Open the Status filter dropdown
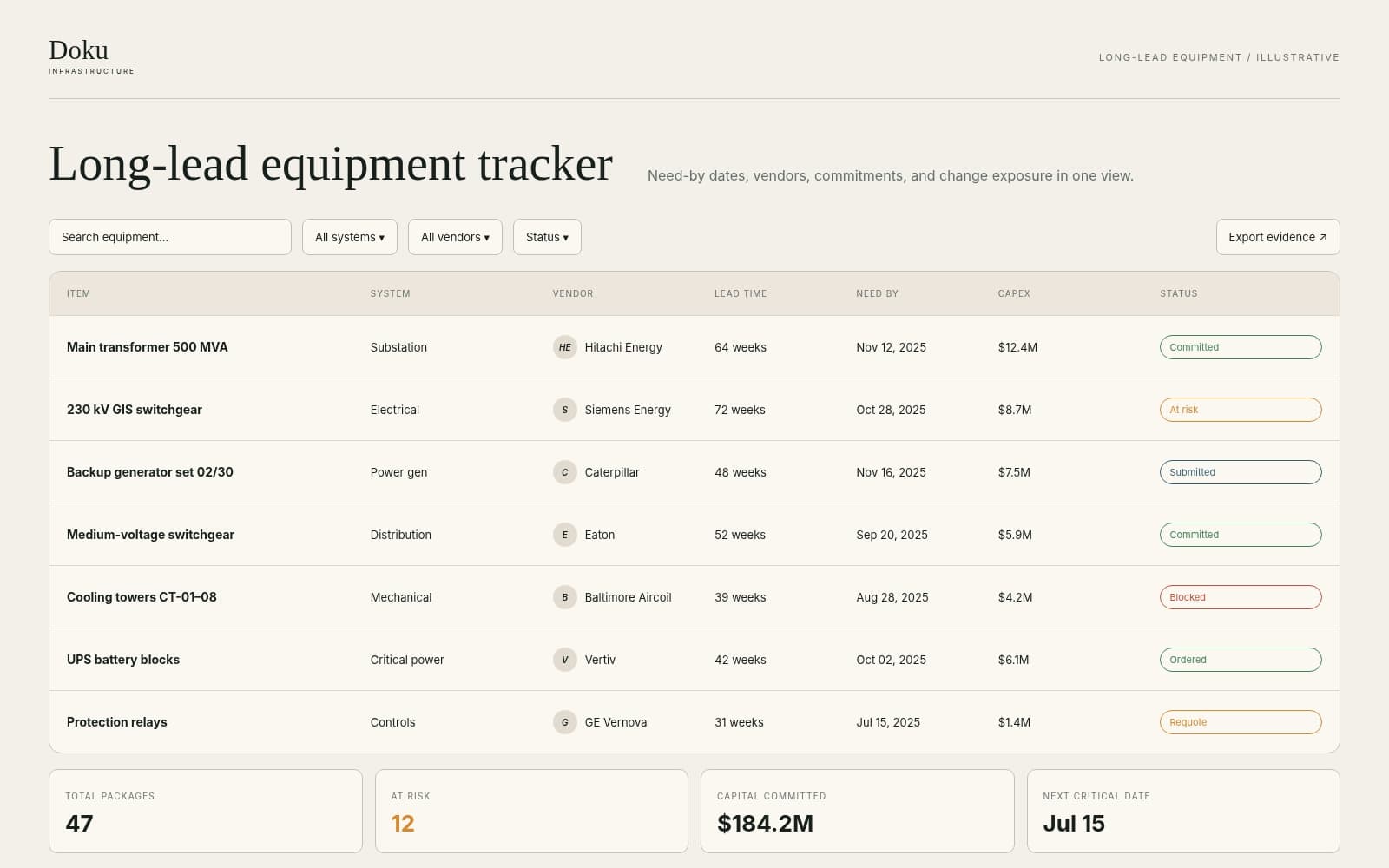Screen dimensions: 1389x868 pyautogui.click(x=547, y=237)
